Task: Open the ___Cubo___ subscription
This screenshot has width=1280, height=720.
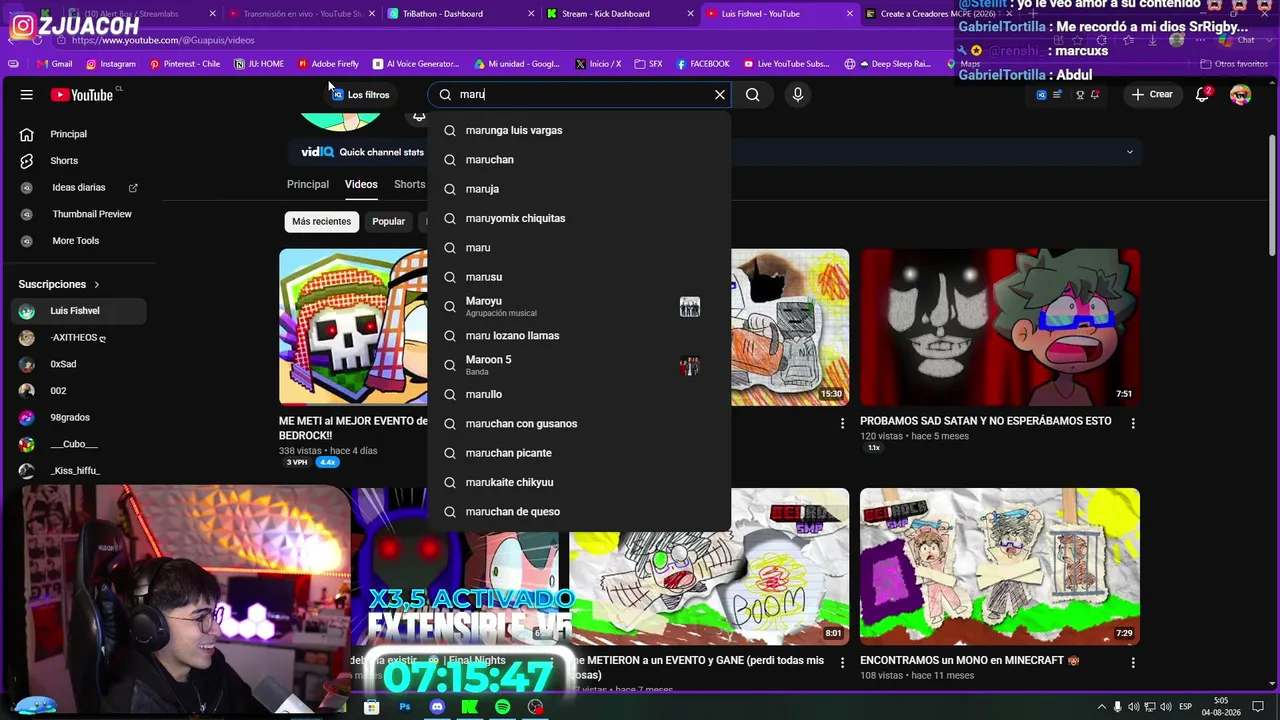Action: [80, 444]
